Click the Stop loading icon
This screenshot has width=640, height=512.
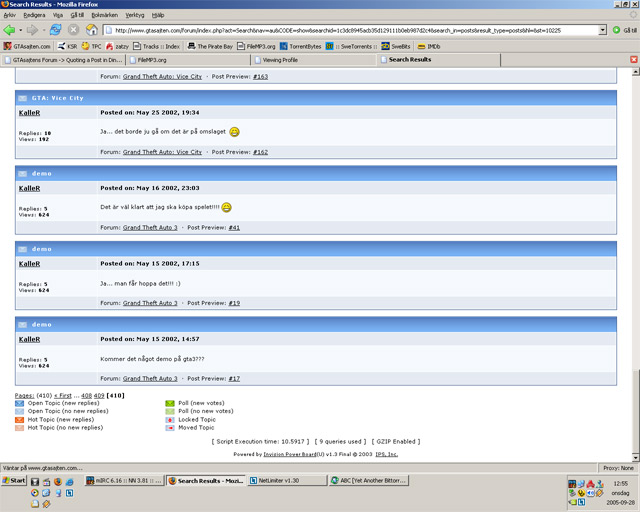pyautogui.click(x=73, y=30)
